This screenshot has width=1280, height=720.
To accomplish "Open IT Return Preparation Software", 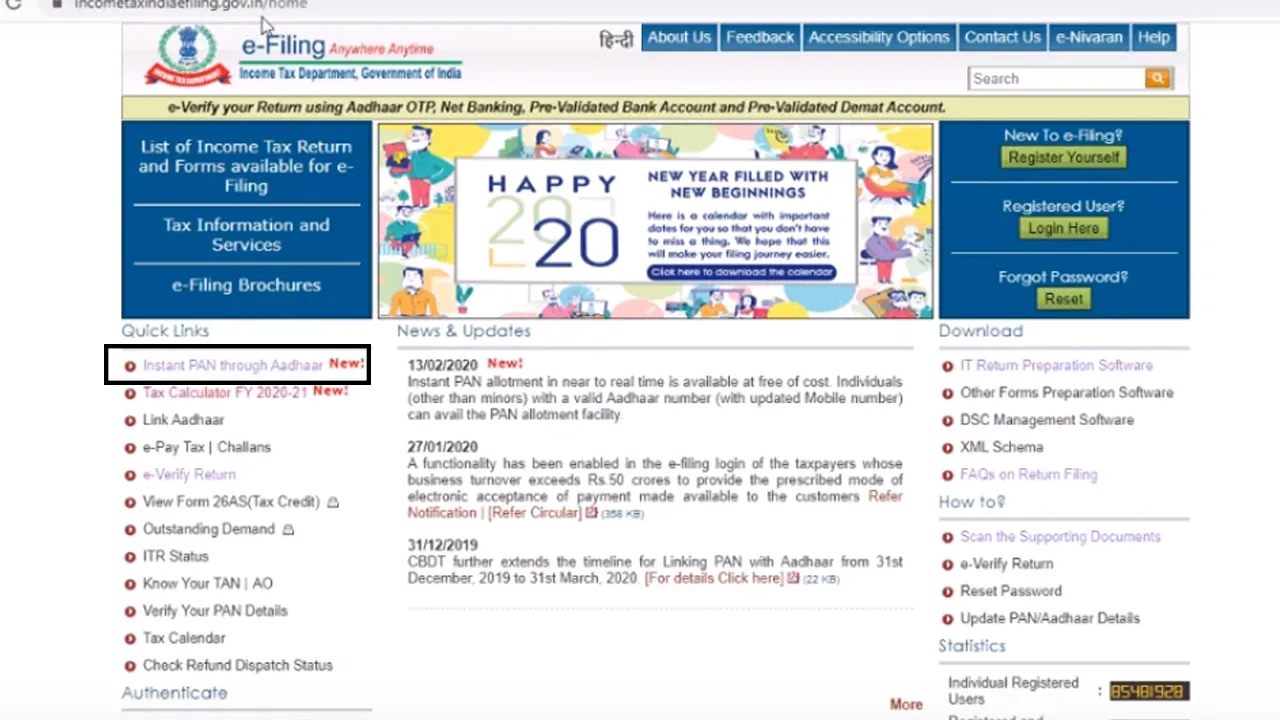I will tap(1056, 366).
